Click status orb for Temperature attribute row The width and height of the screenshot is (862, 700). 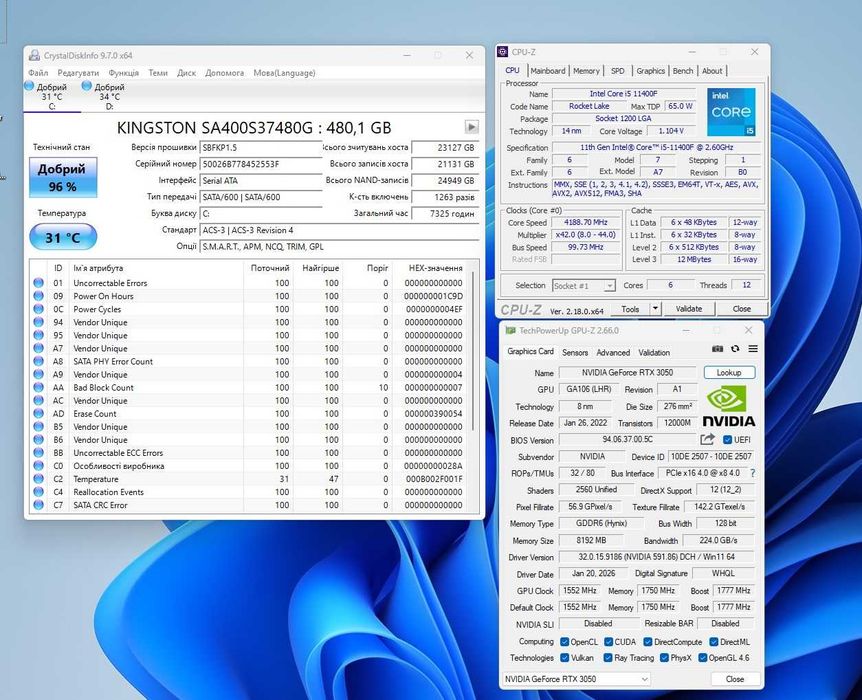pos(38,479)
